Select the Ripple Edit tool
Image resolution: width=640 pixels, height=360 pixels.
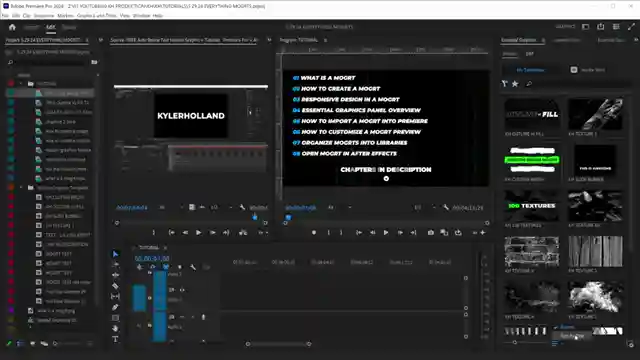116,275
